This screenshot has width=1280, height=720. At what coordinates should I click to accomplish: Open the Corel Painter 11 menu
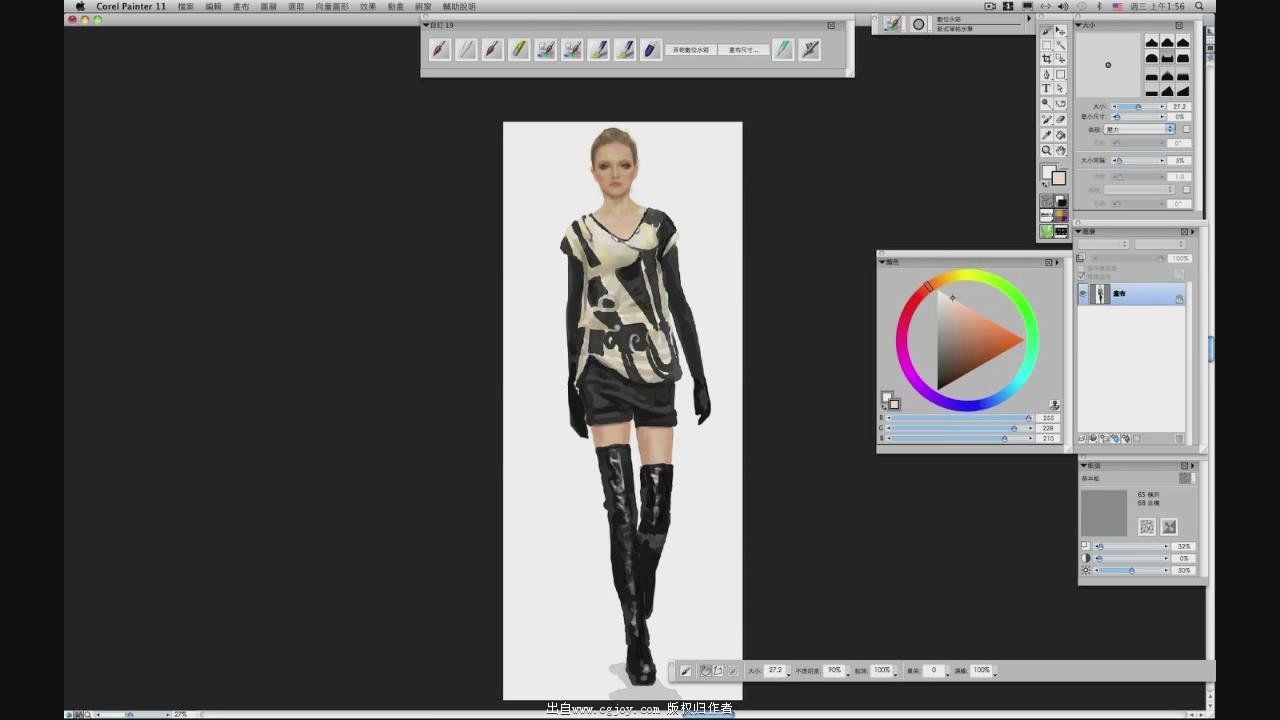tap(131, 6)
